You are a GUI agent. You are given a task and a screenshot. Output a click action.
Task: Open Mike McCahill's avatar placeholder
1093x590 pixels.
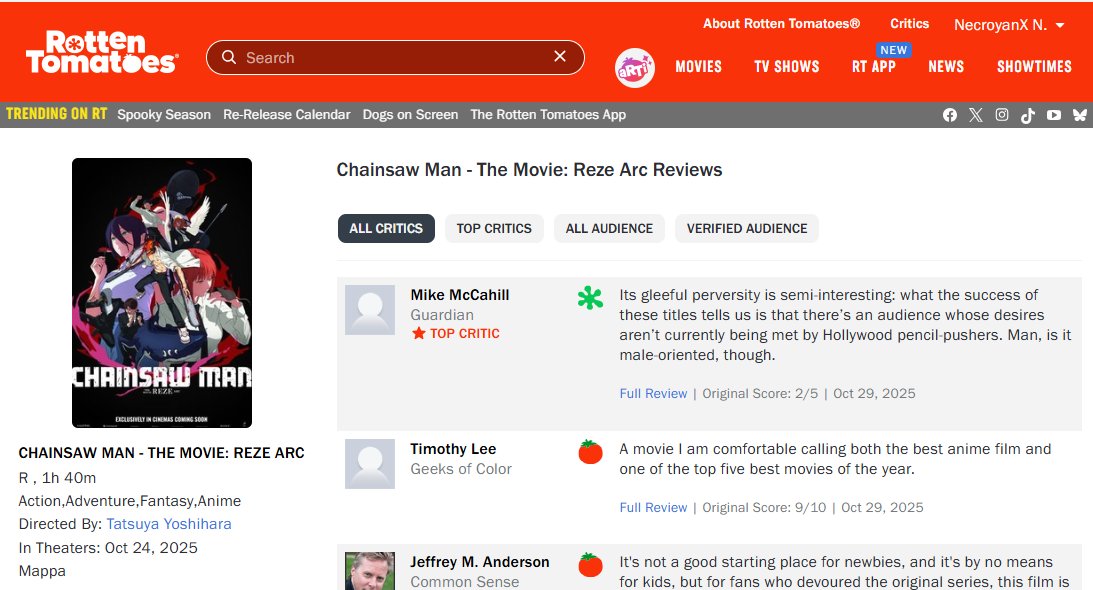370,310
